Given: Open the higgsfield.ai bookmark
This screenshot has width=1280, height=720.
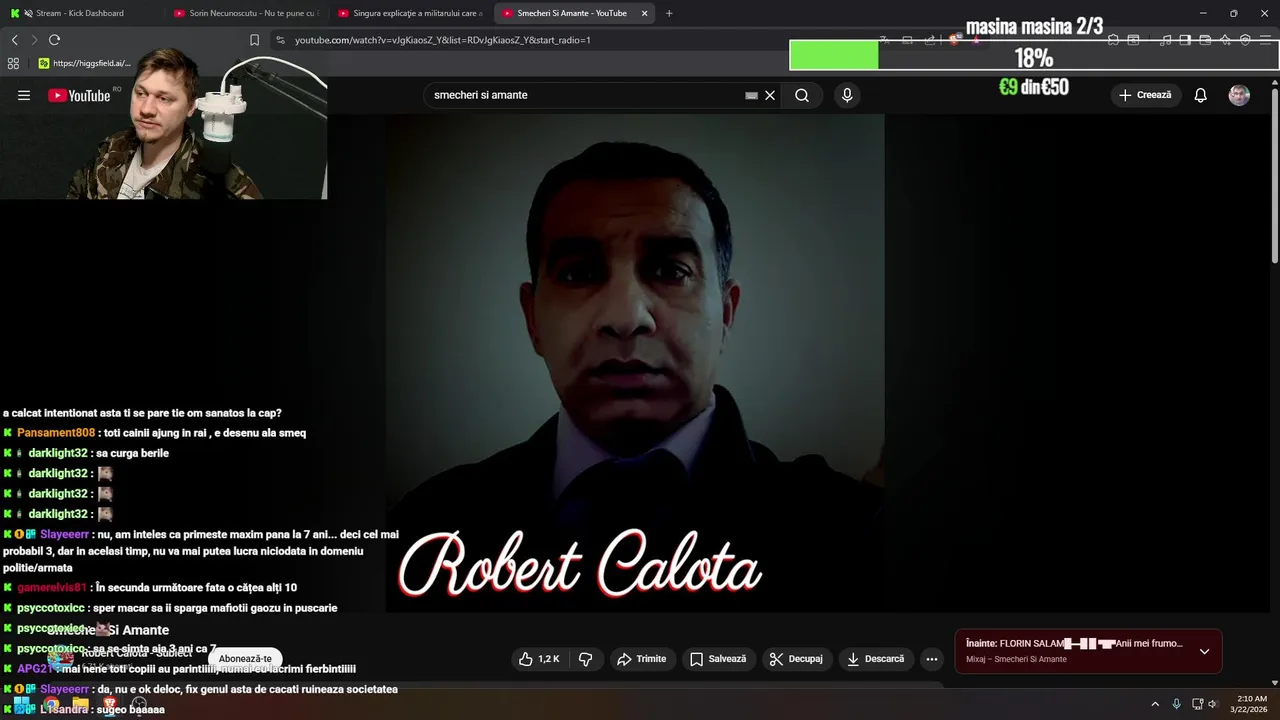Looking at the screenshot, I should coord(85,63).
